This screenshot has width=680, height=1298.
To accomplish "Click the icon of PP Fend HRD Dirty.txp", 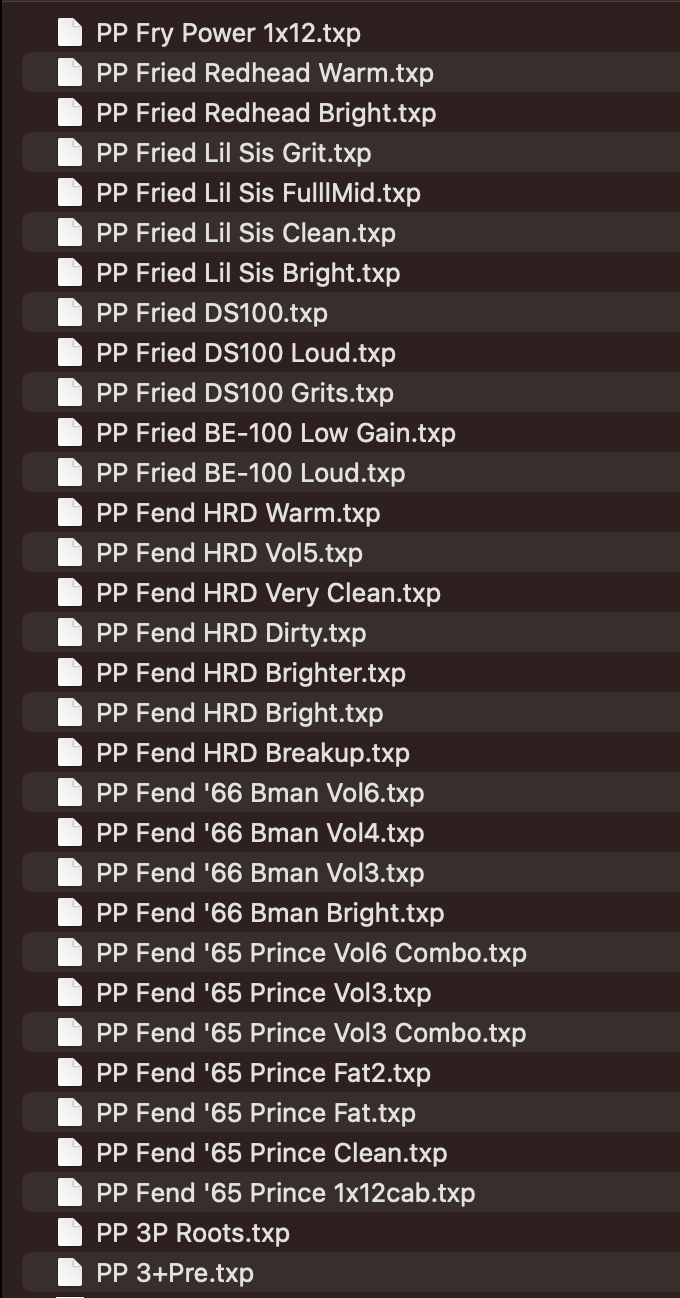I will coord(69,633).
